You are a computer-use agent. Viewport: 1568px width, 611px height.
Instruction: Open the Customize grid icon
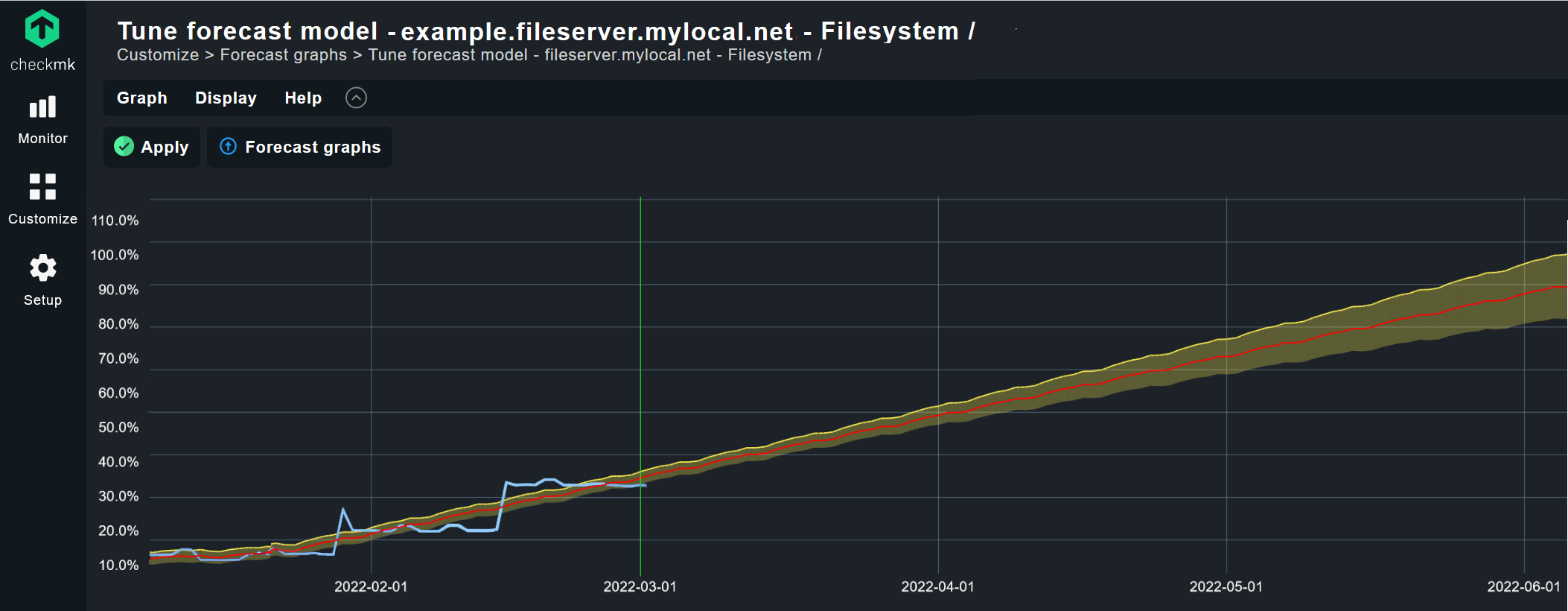(x=42, y=187)
